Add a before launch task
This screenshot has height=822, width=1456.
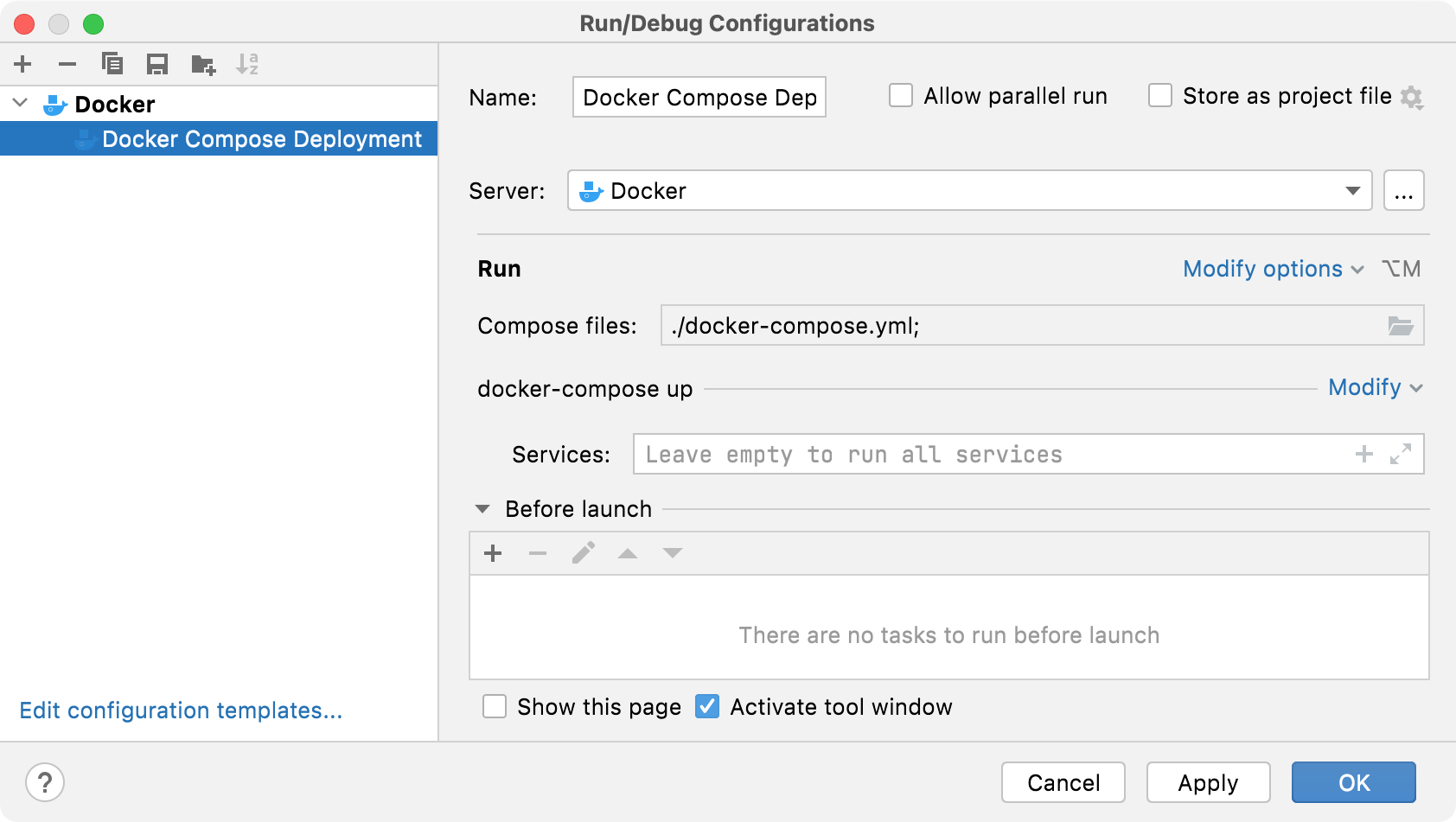click(493, 553)
